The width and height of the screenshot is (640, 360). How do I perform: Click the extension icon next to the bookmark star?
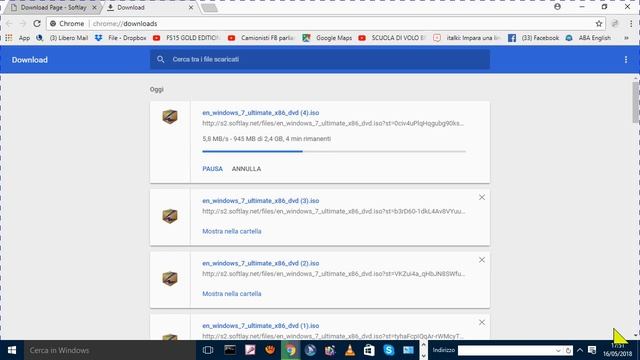[x=615, y=24]
